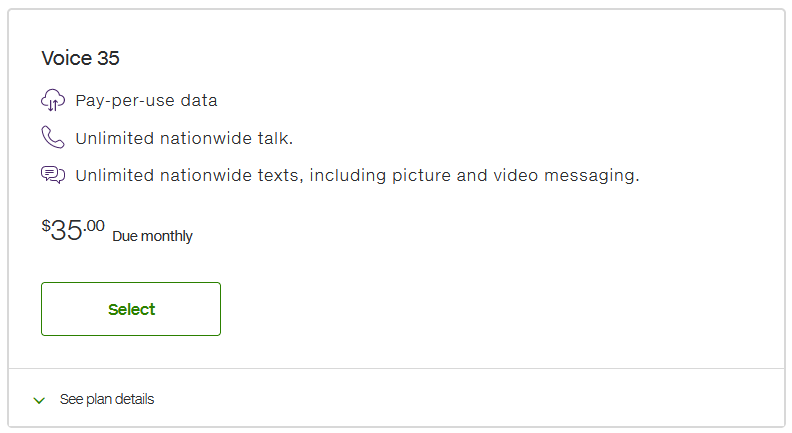The image size is (792, 433).
Task: Click the dollar sign before the price
Action: tap(46, 225)
